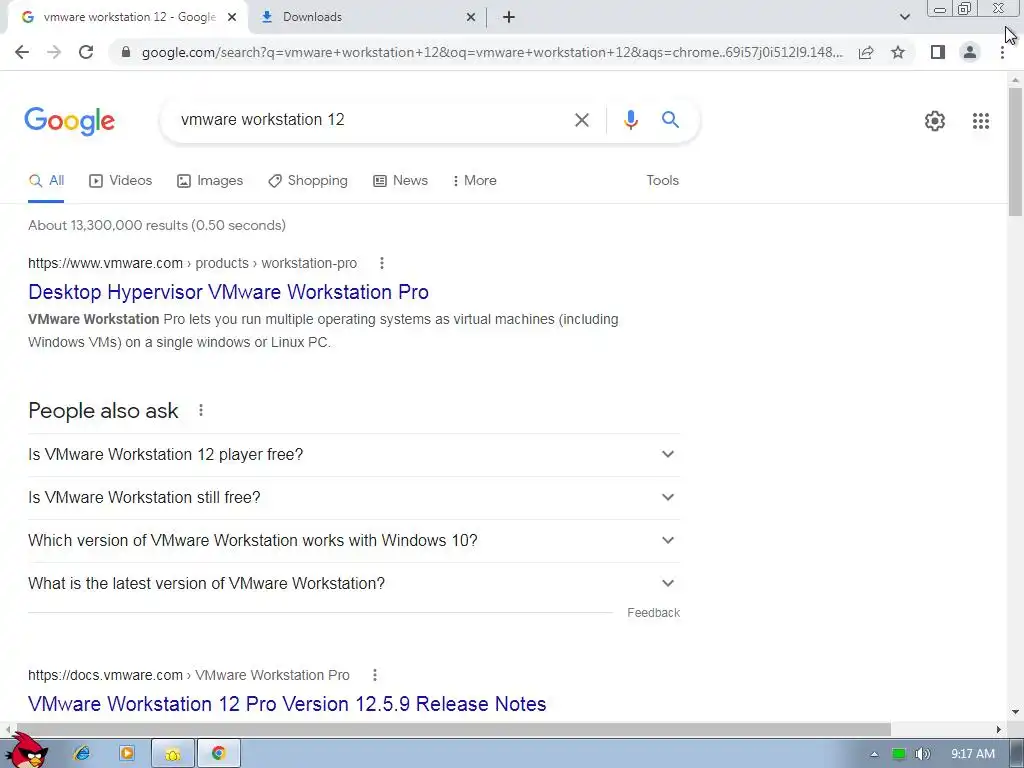This screenshot has width=1024, height=768.
Task: Focus the browser address bar
Action: (491, 52)
